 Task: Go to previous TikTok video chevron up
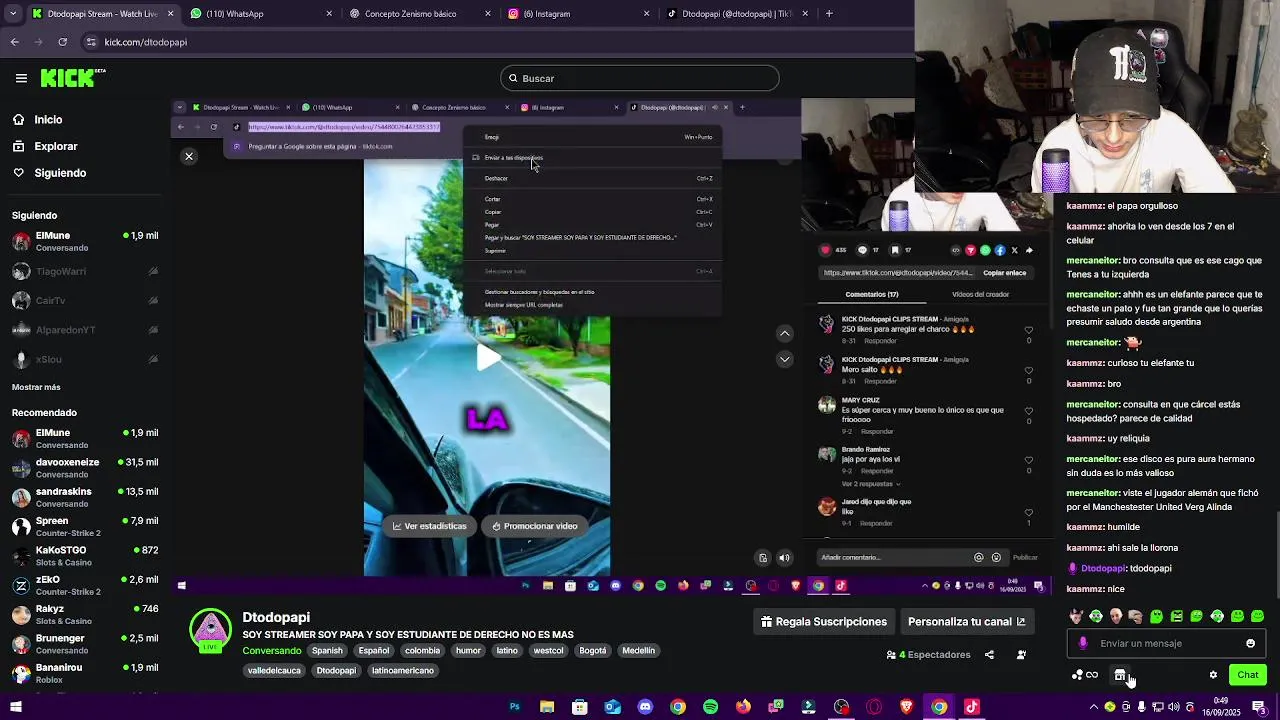pyautogui.click(x=785, y=333)
